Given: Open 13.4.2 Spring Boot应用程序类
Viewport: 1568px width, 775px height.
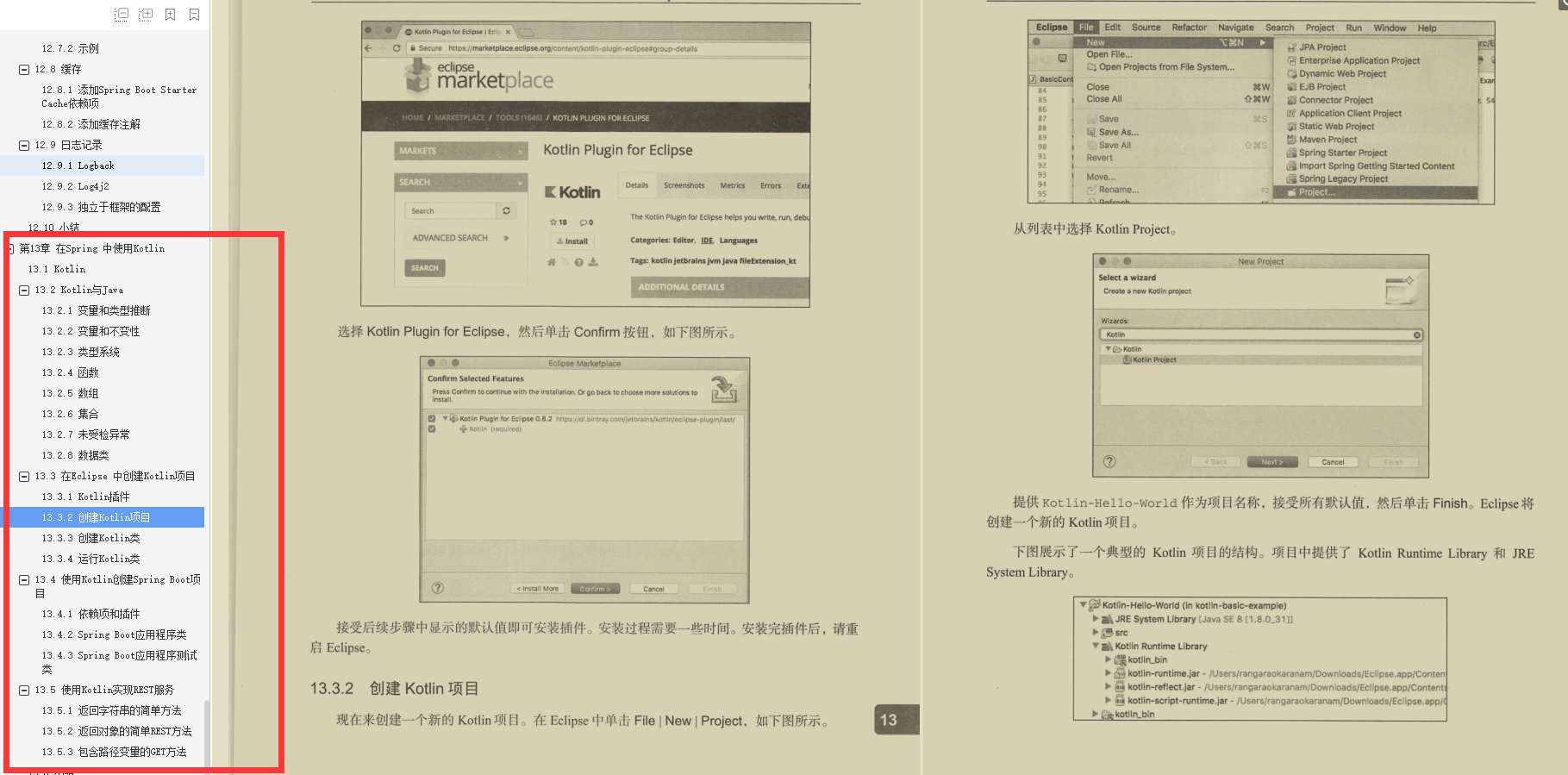Looking at the screenshot, I should click(x=114, y=634).
